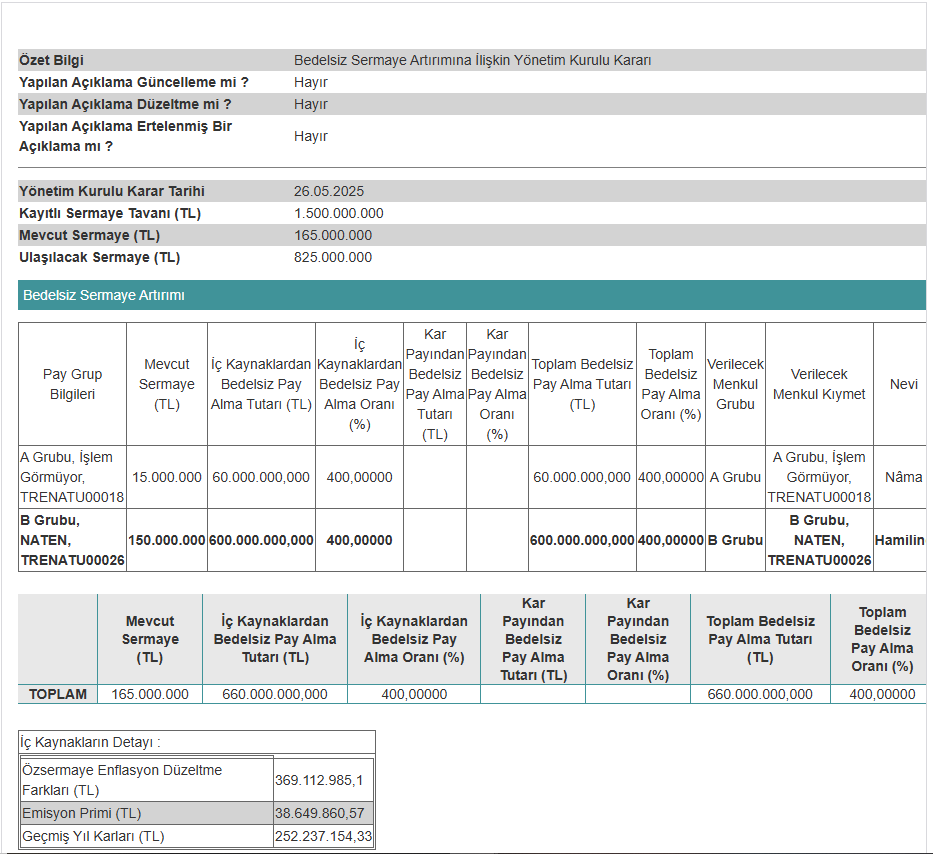Viewport: 933px width, 854px height.
Task: Click the A Grubu current capital 15.000.000
Action: 167,477
